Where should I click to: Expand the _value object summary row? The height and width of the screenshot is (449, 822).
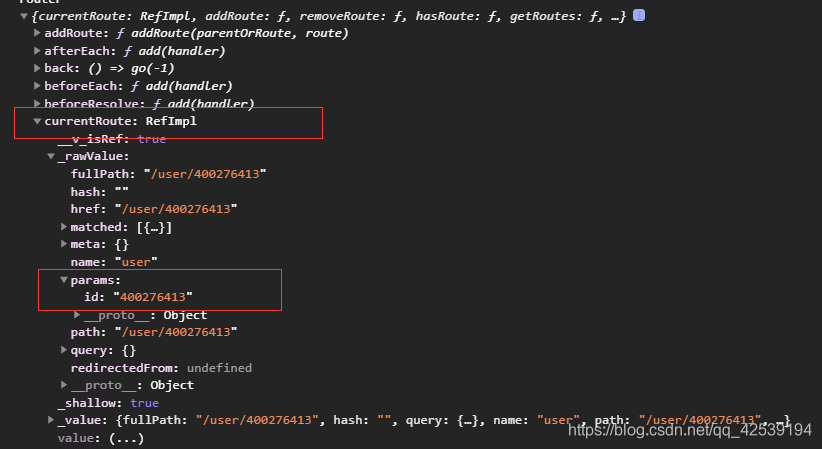pyautogui.click(x=51, y=420)
